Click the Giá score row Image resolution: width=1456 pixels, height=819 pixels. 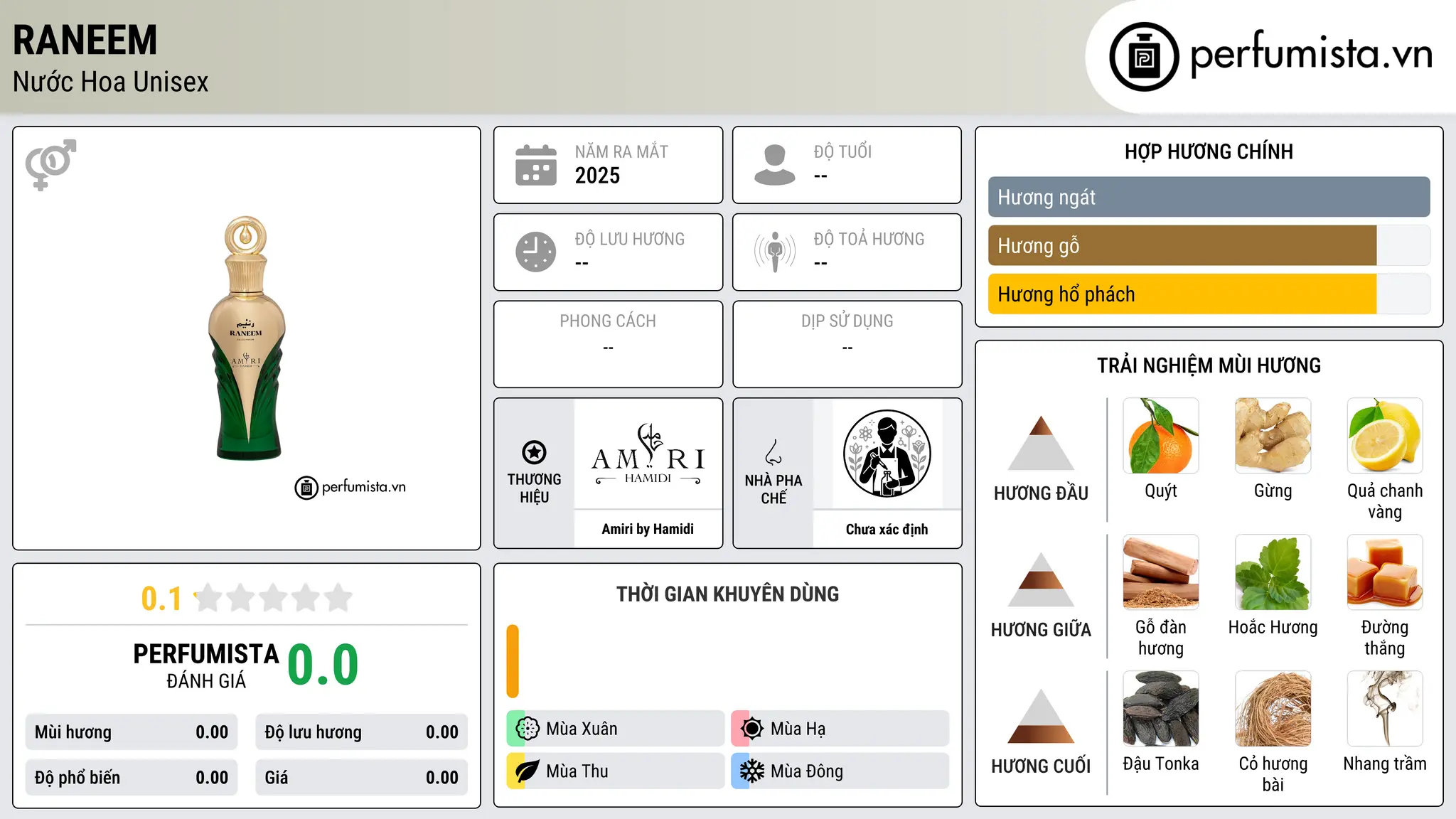[x=362, y=778]
